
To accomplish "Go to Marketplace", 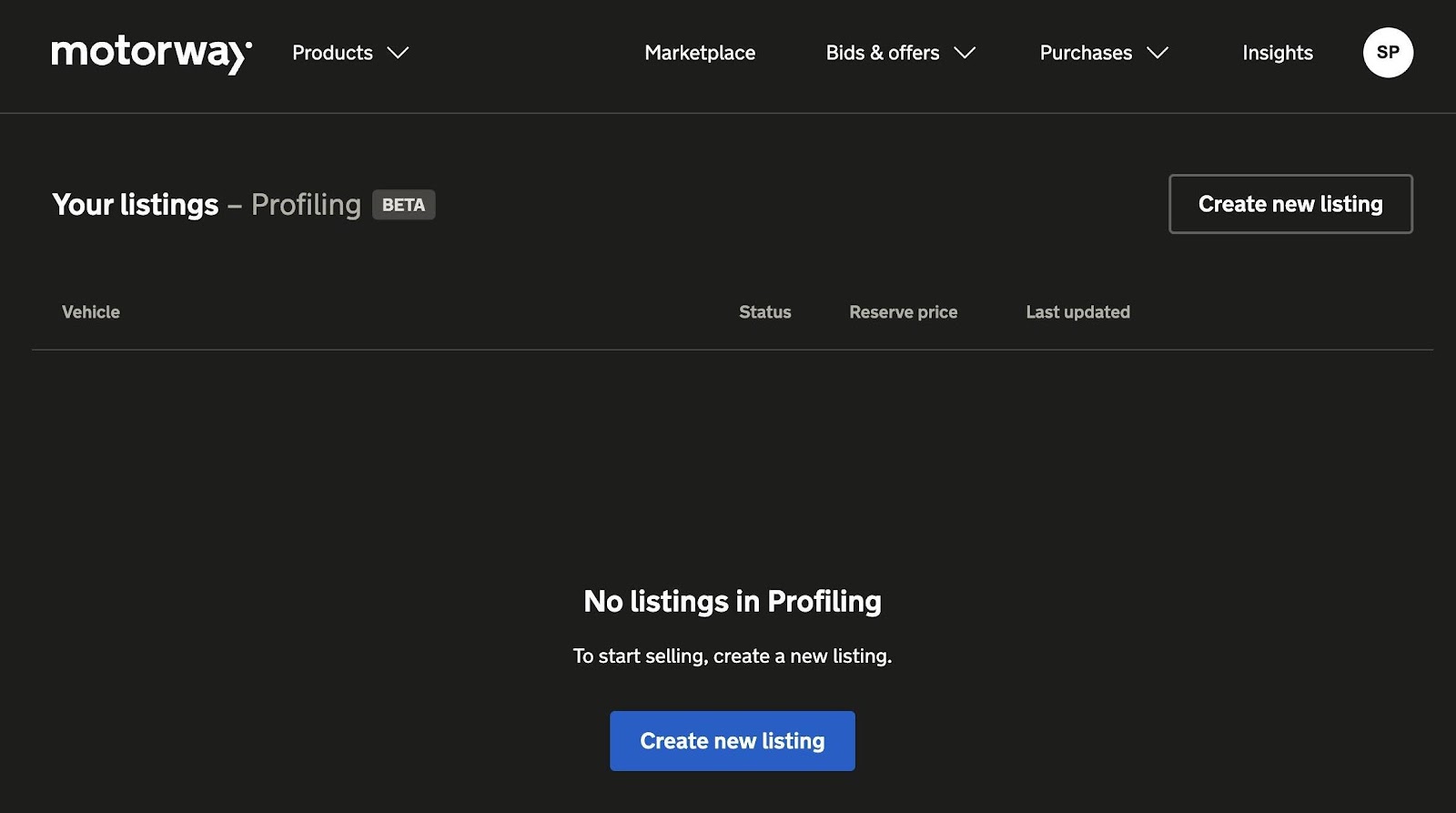I will [x=700, y=53].
